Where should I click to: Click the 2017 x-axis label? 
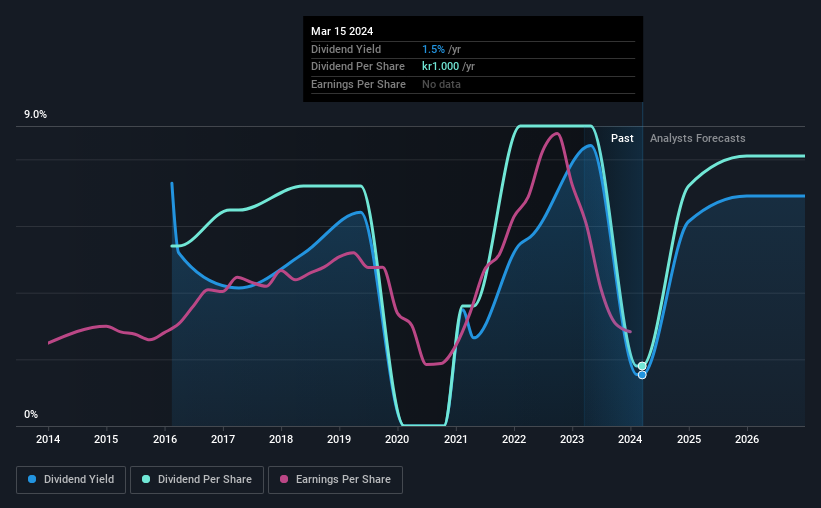click(223, 439)
